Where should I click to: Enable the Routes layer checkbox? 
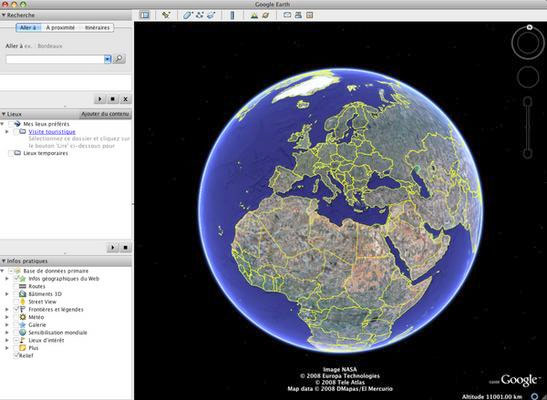[16, 286]
